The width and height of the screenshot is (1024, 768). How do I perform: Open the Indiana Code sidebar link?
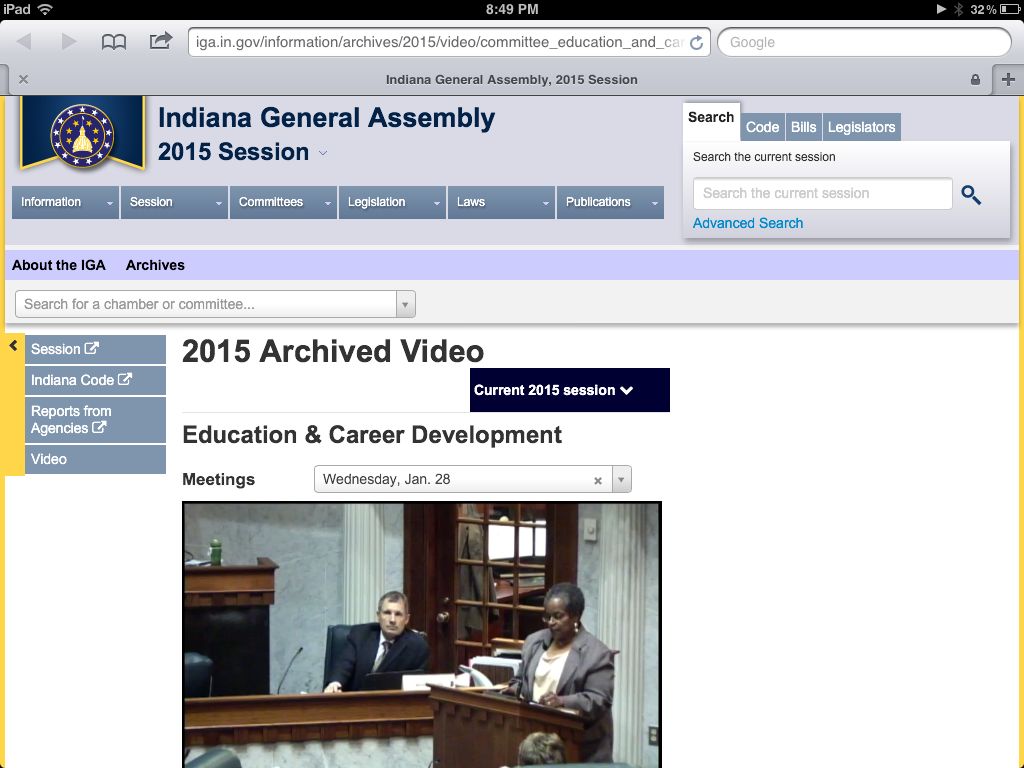(x=95, y=381)
